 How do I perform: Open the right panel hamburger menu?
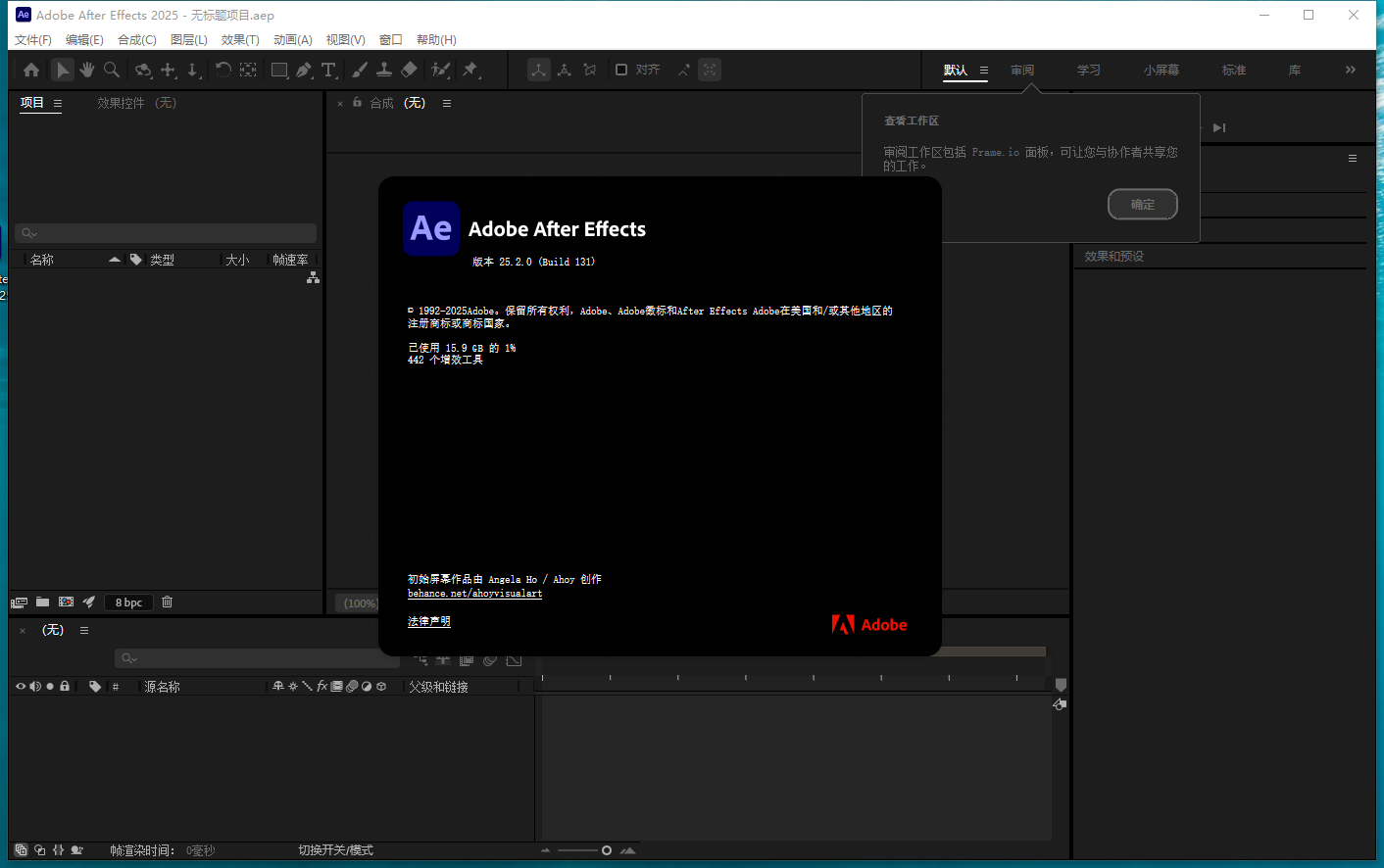(x=1353, y=158)
